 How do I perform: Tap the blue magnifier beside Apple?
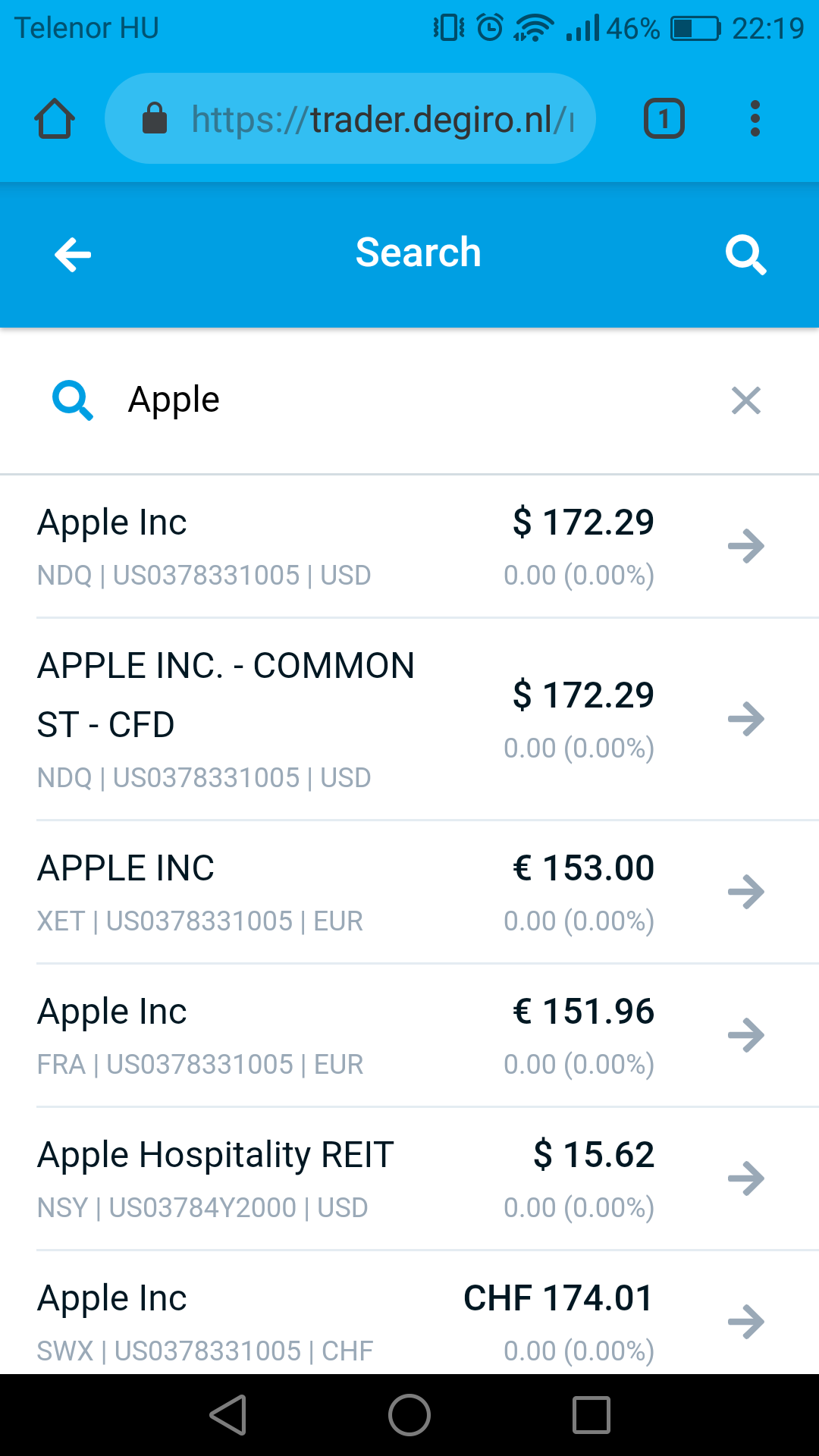[x=73, y=400]
